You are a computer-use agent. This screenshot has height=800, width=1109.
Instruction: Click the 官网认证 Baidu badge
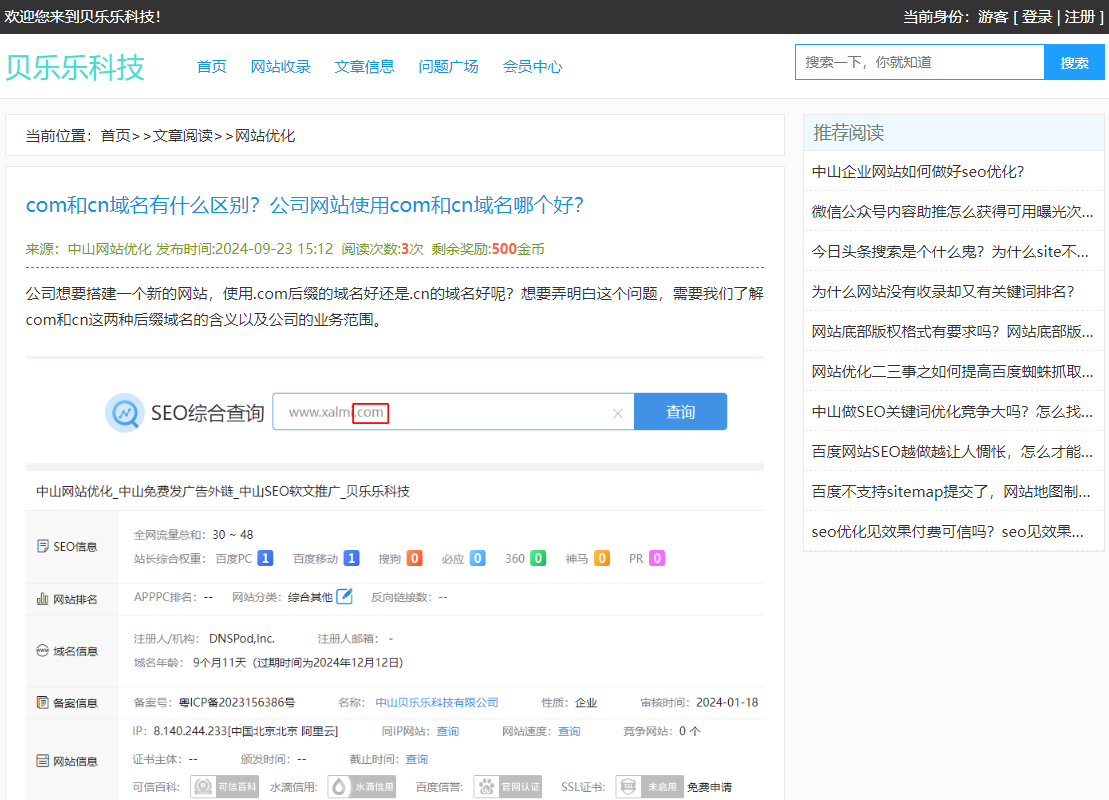pos(508,787)
